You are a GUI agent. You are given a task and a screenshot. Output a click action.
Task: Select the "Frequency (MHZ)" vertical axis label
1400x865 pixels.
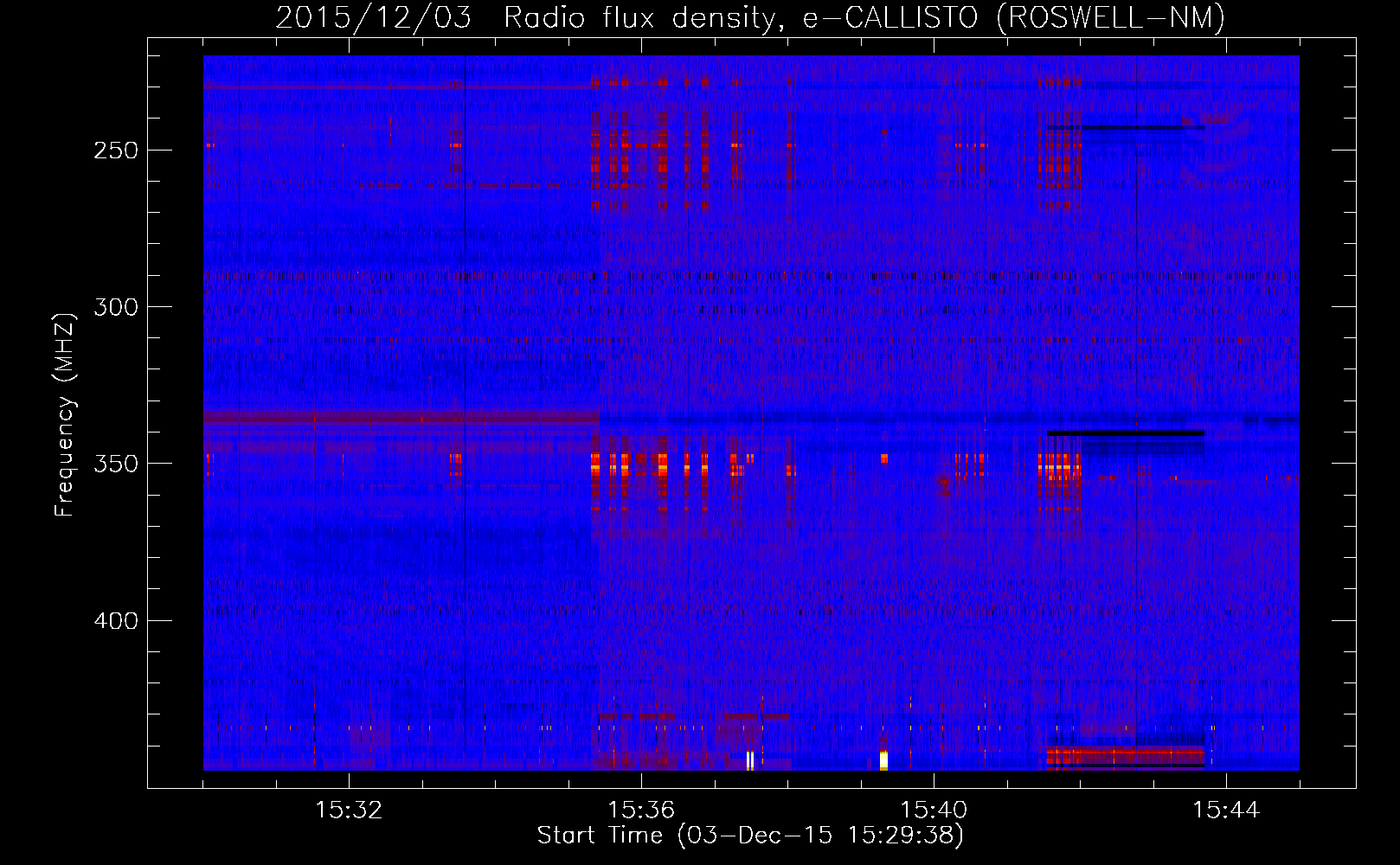[65, 414]
